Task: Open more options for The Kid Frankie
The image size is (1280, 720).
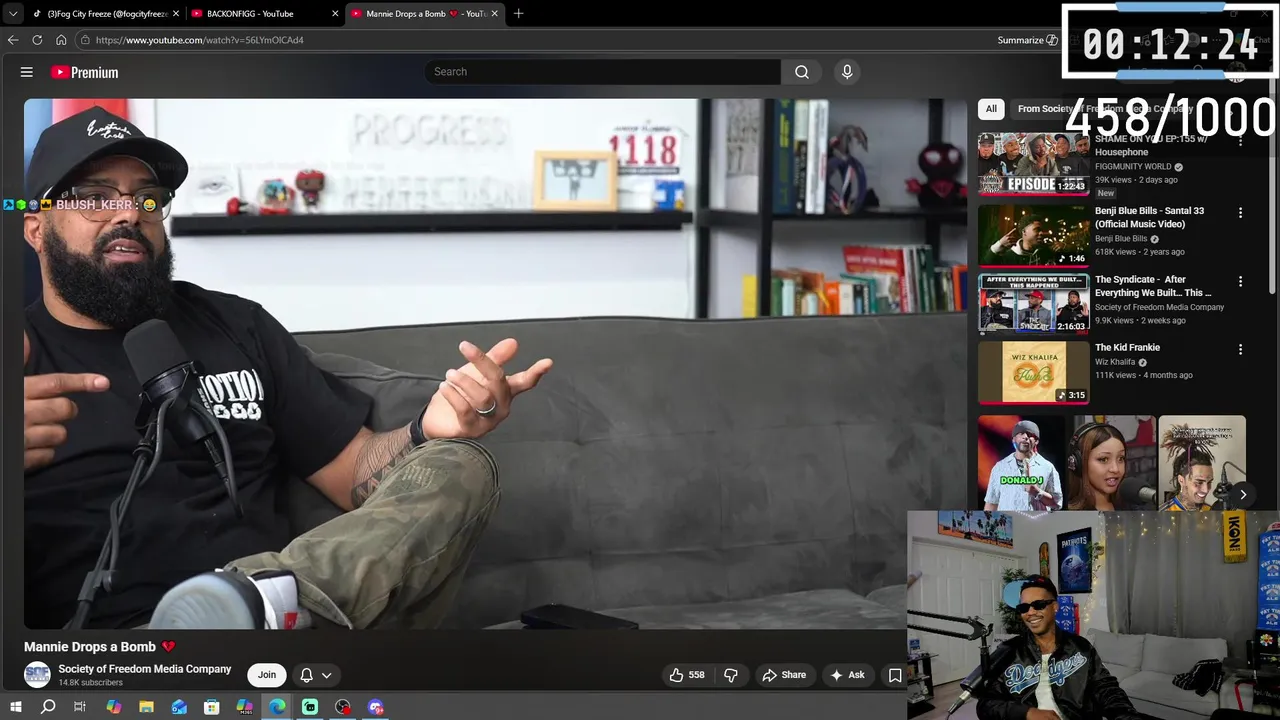Action: [x=1240, y=349]
